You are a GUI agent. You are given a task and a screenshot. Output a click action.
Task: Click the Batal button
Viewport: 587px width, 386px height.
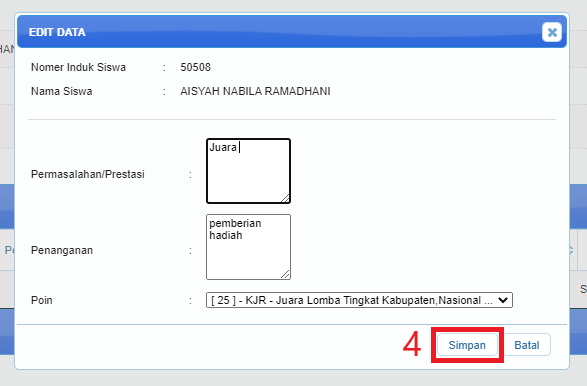tap(527, 345)
